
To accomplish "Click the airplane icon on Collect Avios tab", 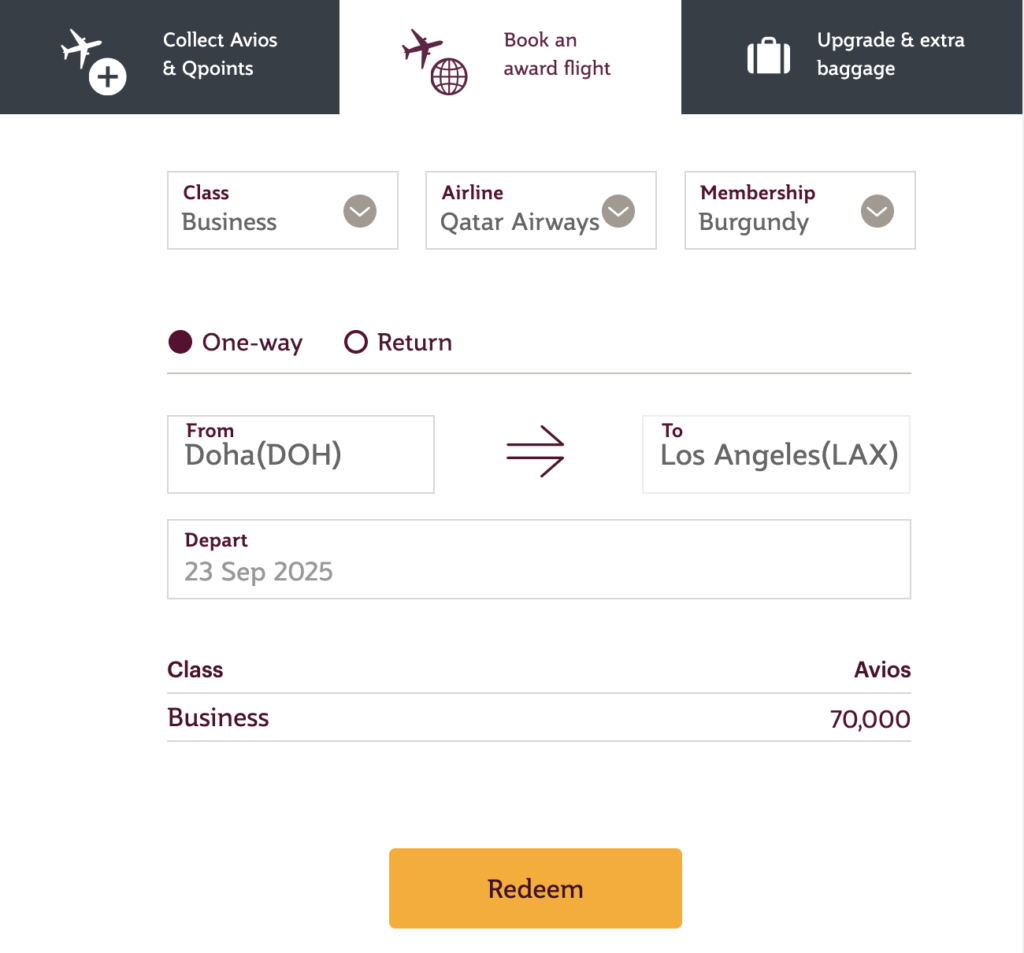I will [x=80, y=50].
